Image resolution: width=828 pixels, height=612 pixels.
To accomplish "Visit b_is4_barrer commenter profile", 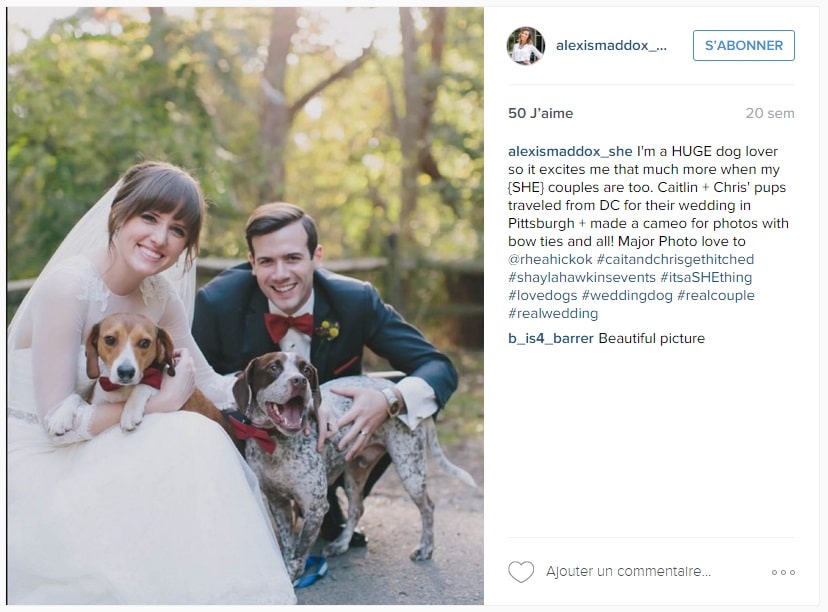I will pos(551,338).
